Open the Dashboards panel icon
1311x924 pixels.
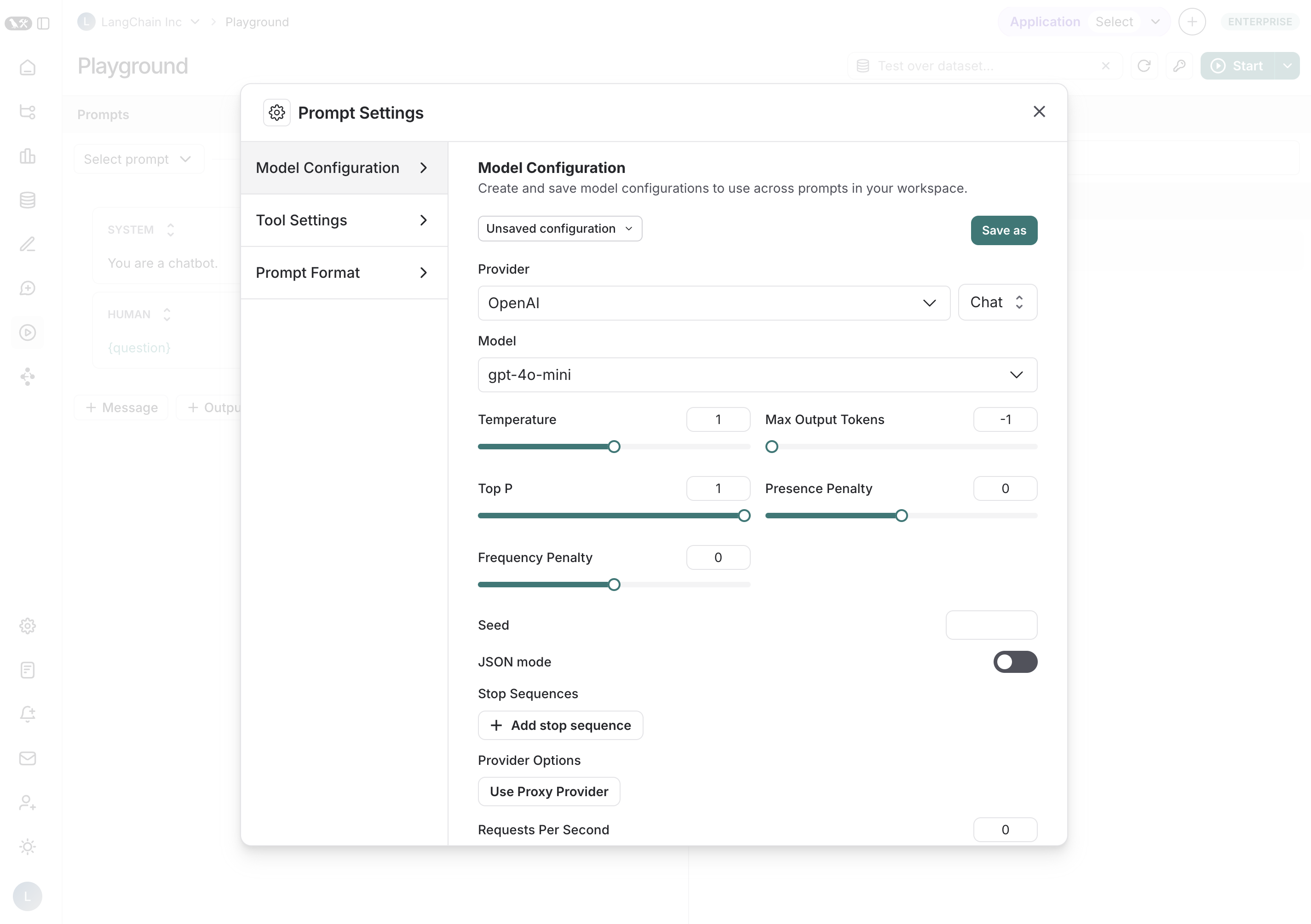(28, 156)
